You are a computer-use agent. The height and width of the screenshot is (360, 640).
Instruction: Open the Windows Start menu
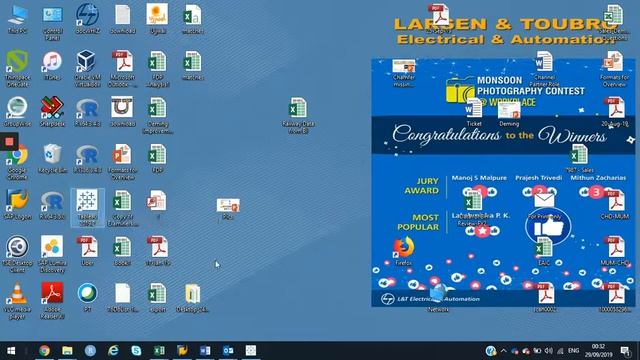pyautogui.click(x=11, y=351)
